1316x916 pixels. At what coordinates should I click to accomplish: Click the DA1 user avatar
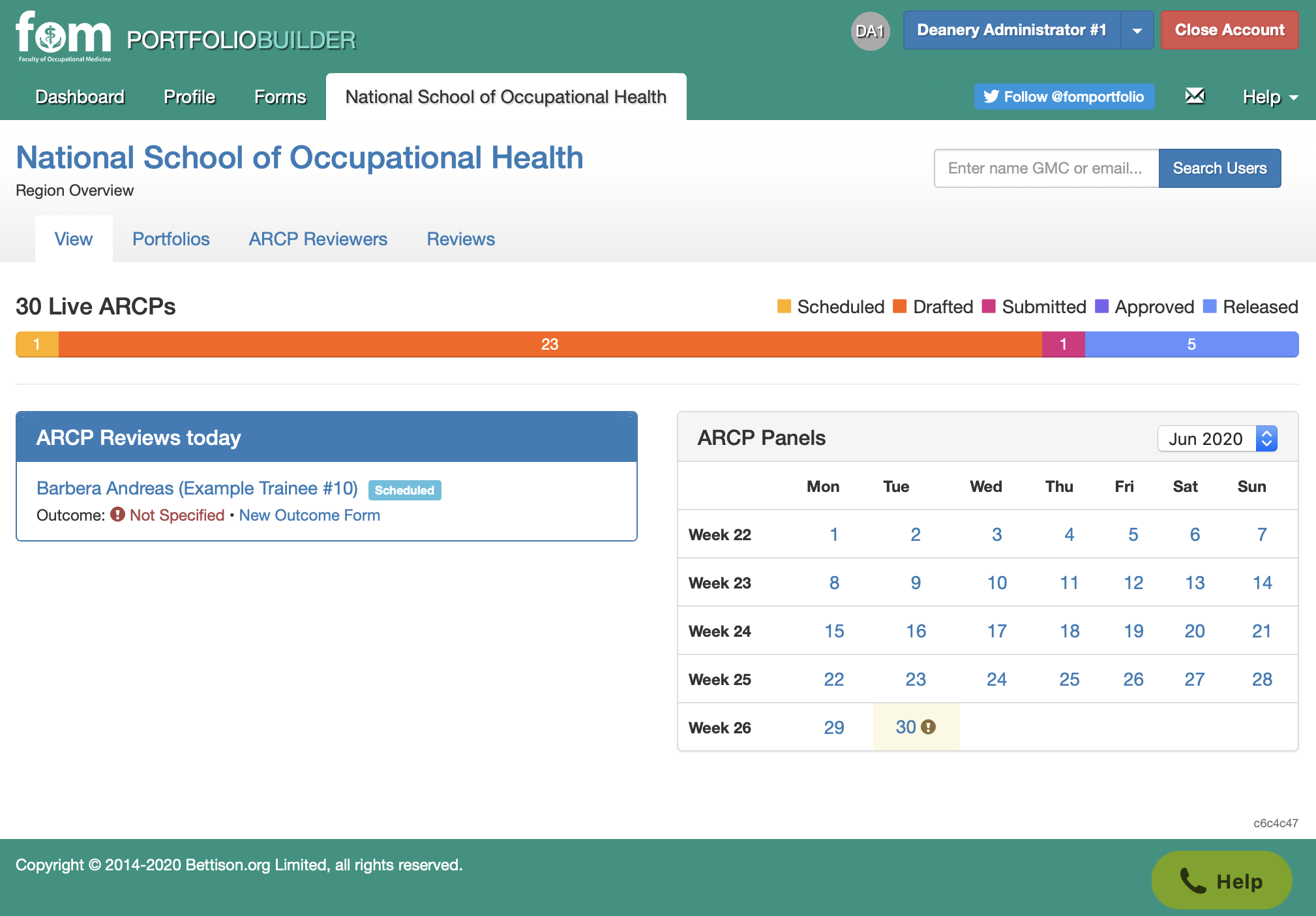tap(870, 31)
